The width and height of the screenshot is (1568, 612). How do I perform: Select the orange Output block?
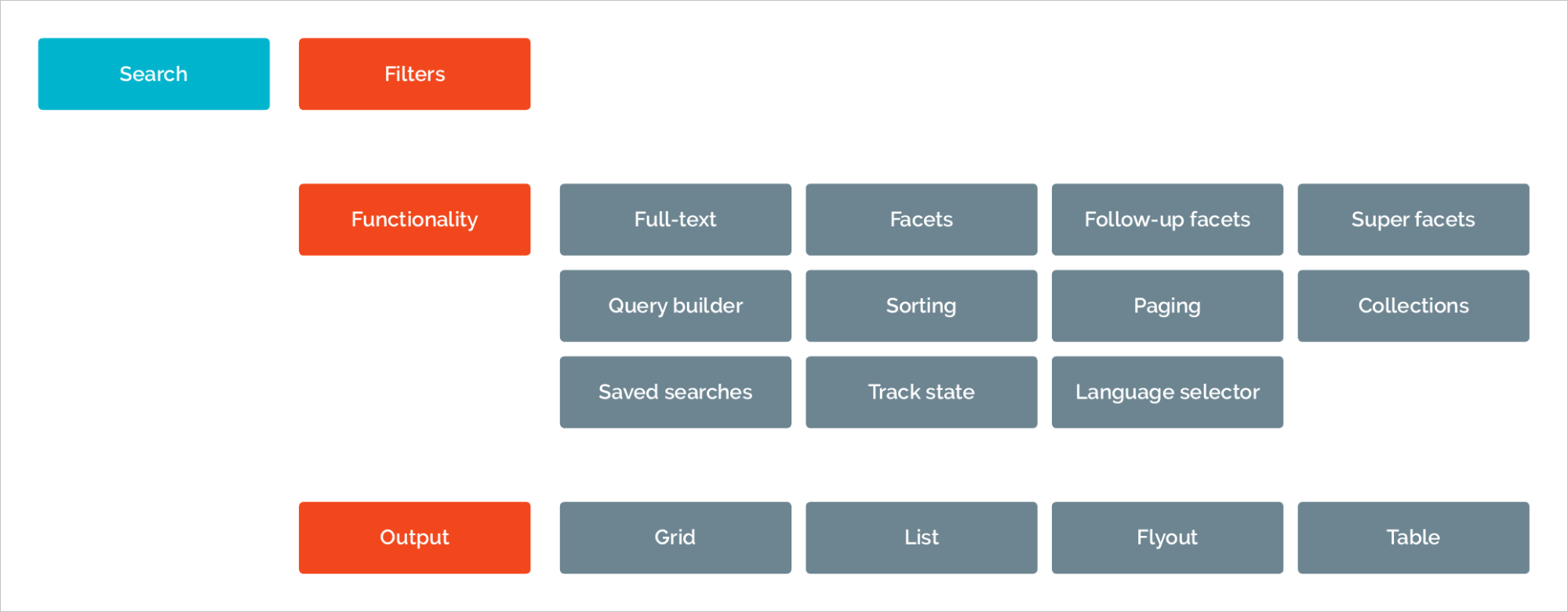point(414,537)
